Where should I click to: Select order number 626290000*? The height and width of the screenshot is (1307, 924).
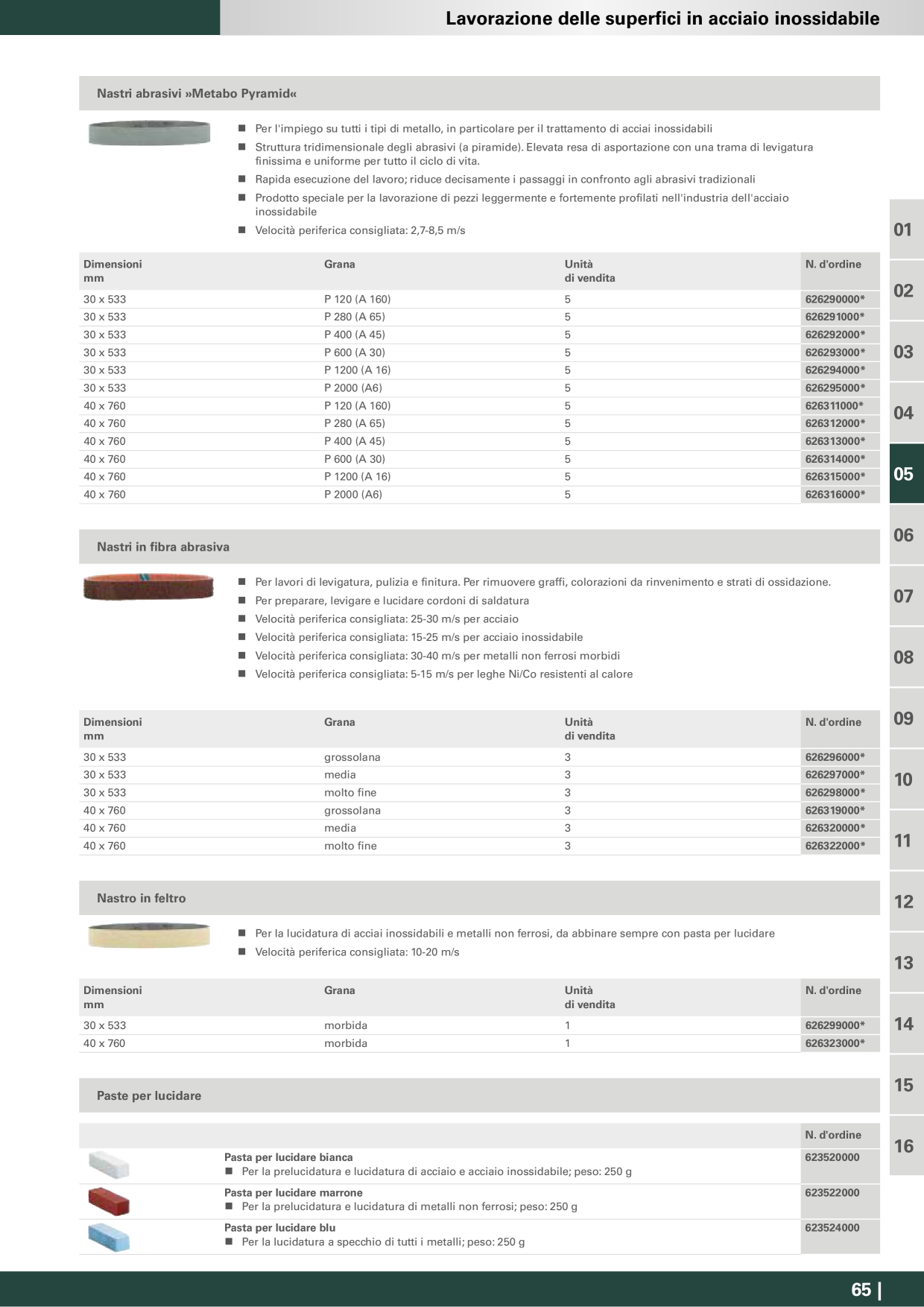835,300
